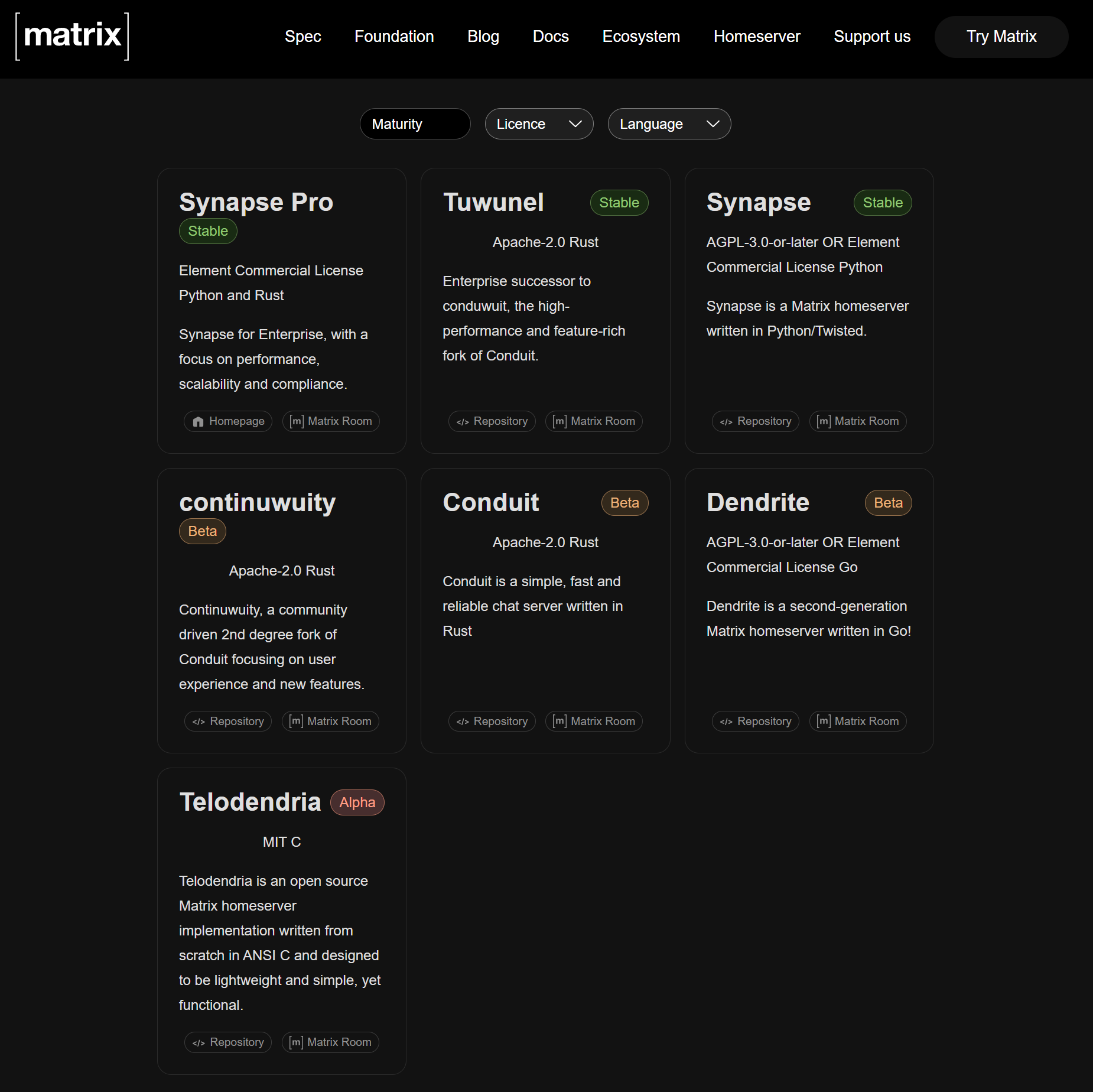Join the Tuwunel Matrix Room
Image resolution: width=1093 pixels, height=1092 pixels.
point(594,421)
